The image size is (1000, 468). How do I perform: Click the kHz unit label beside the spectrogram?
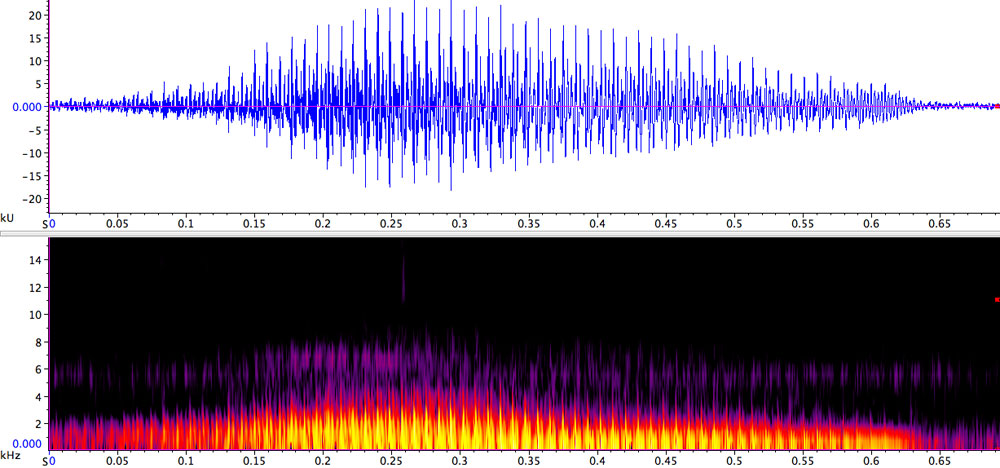click(x=10, y=454)
